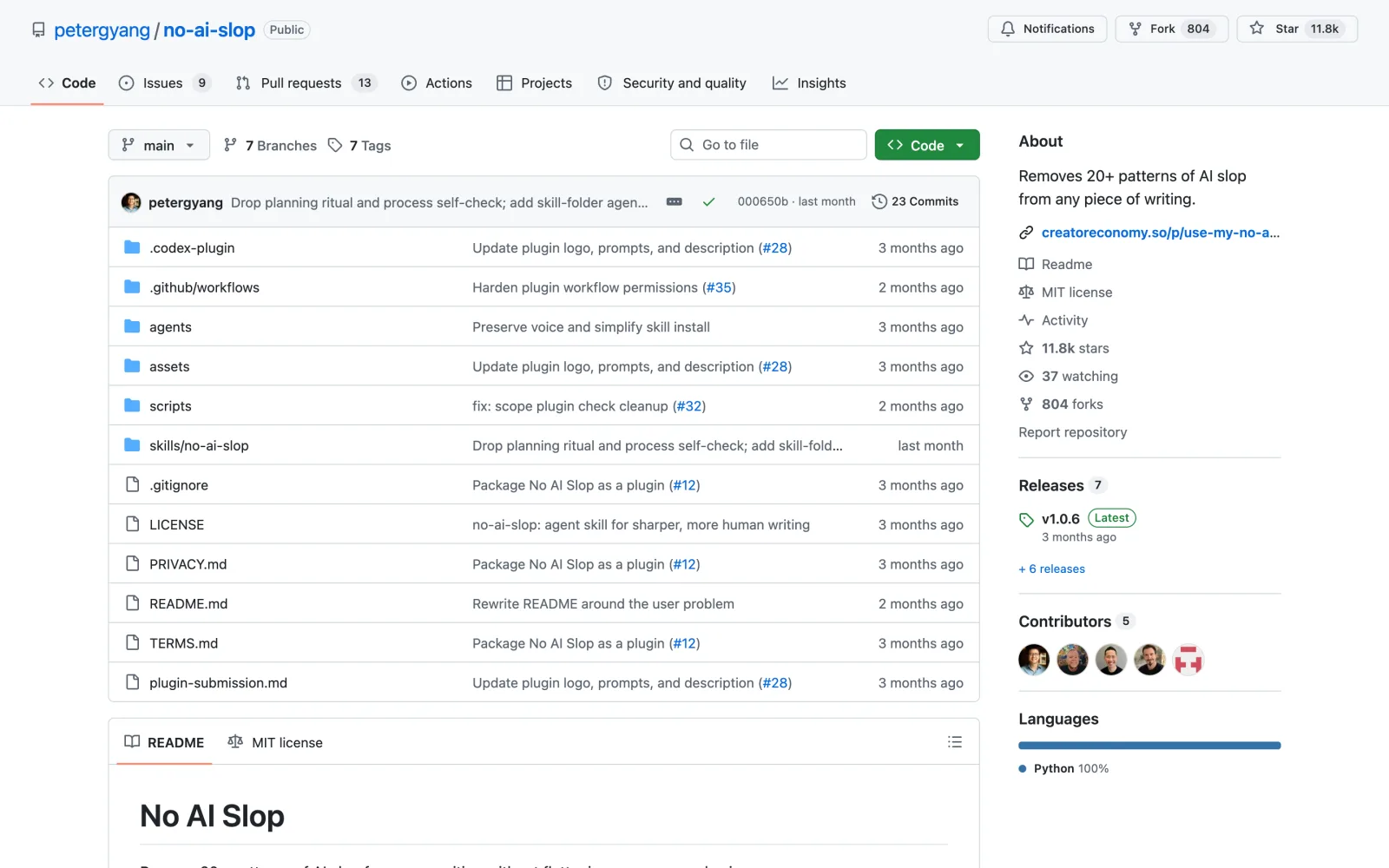The image size is (1389, 868).
Task: Open the .codex-plugin folder
Action: tap(192, 247)
